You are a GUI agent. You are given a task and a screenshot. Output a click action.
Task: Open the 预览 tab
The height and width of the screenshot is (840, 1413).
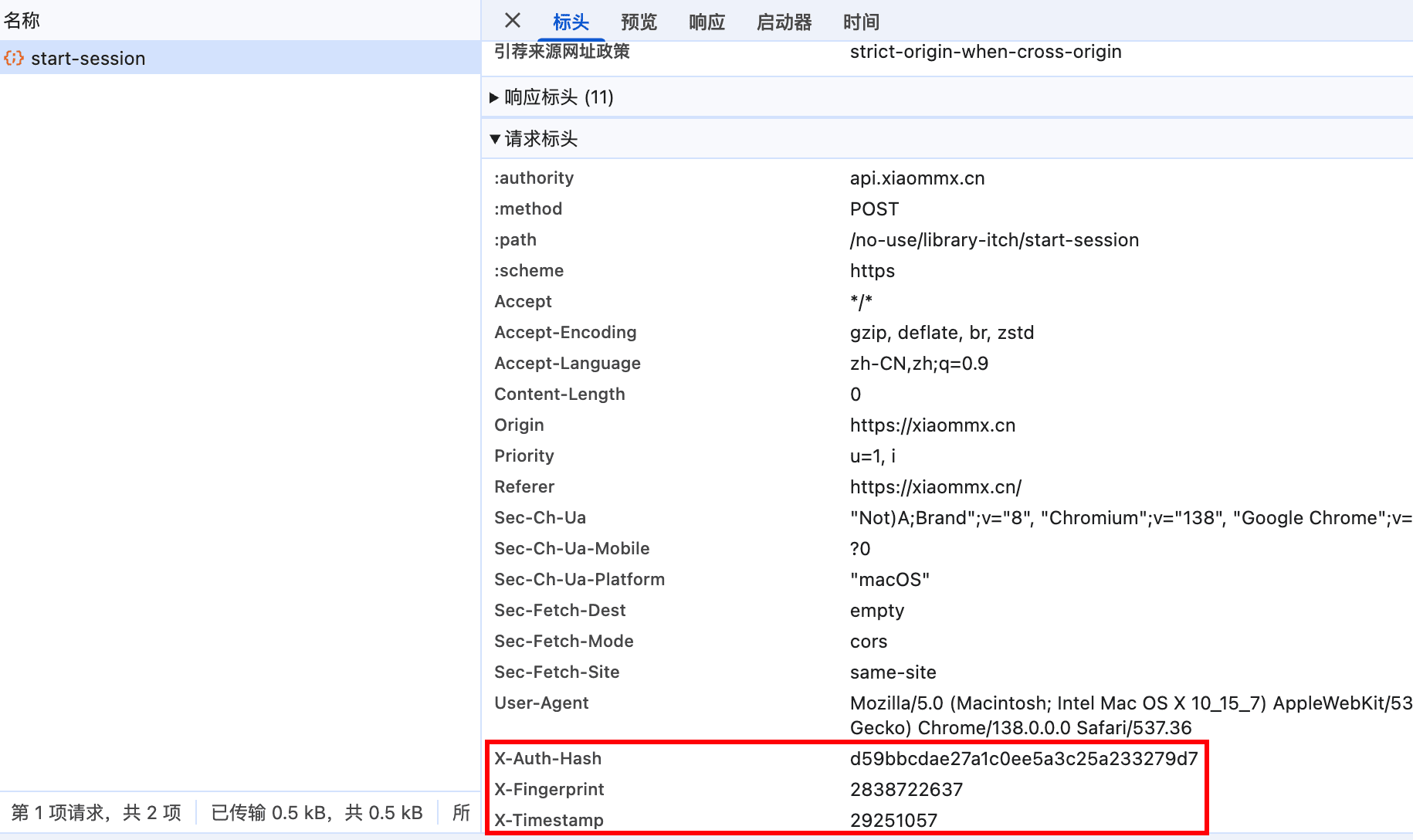point(639,22)
